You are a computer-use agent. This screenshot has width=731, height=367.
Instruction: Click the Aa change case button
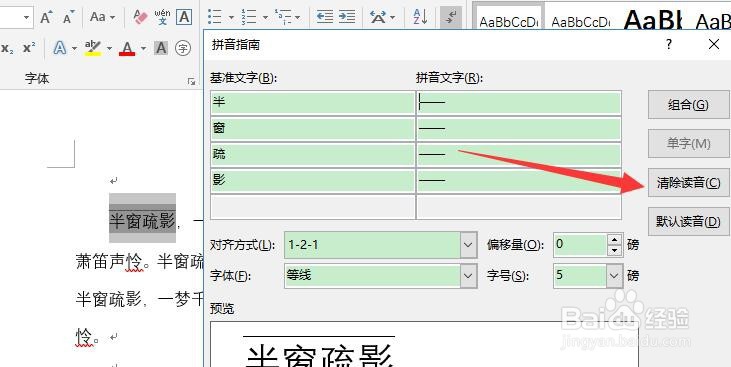coord(98,17)
